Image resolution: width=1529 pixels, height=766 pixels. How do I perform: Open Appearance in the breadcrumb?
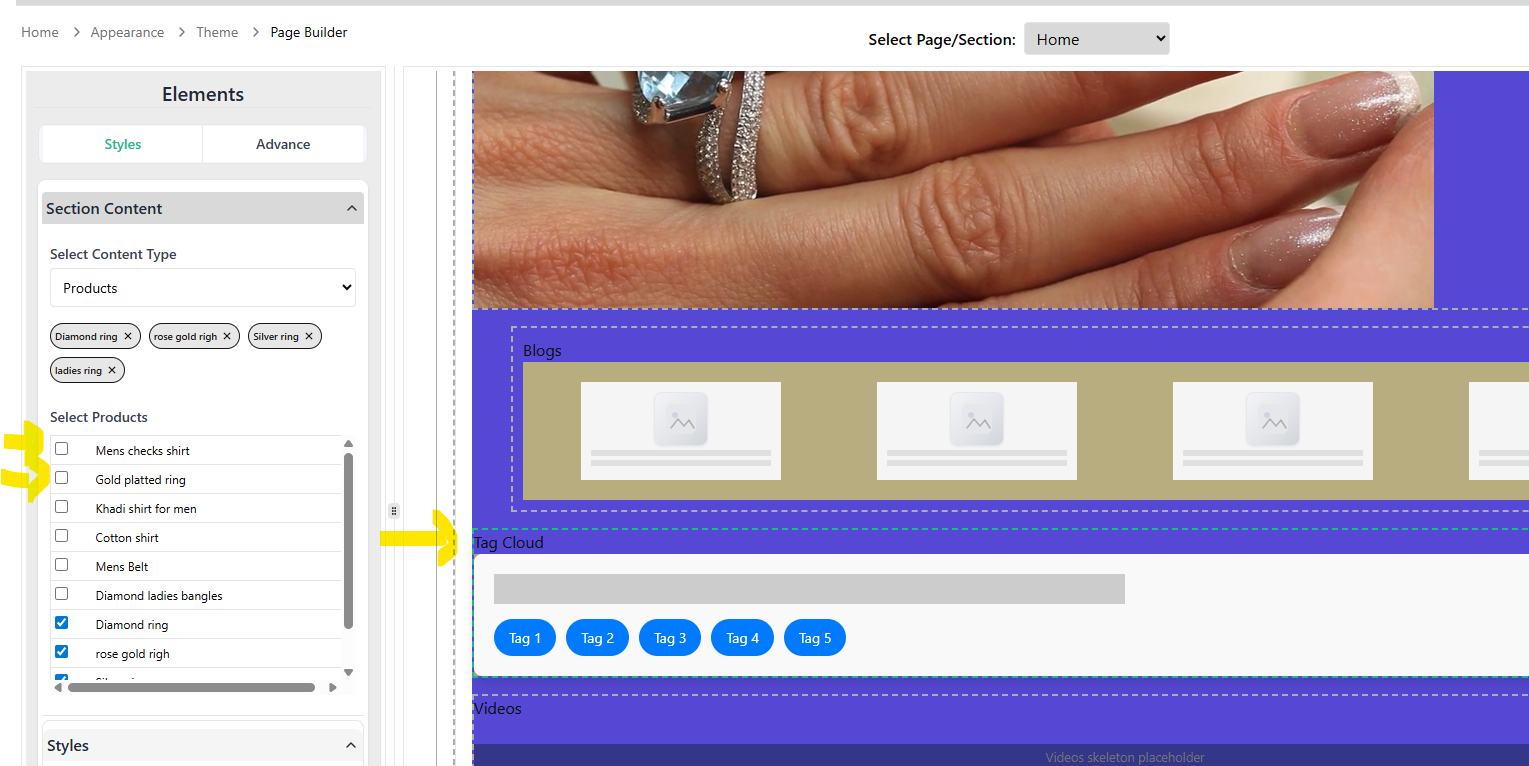coord(127,32)
